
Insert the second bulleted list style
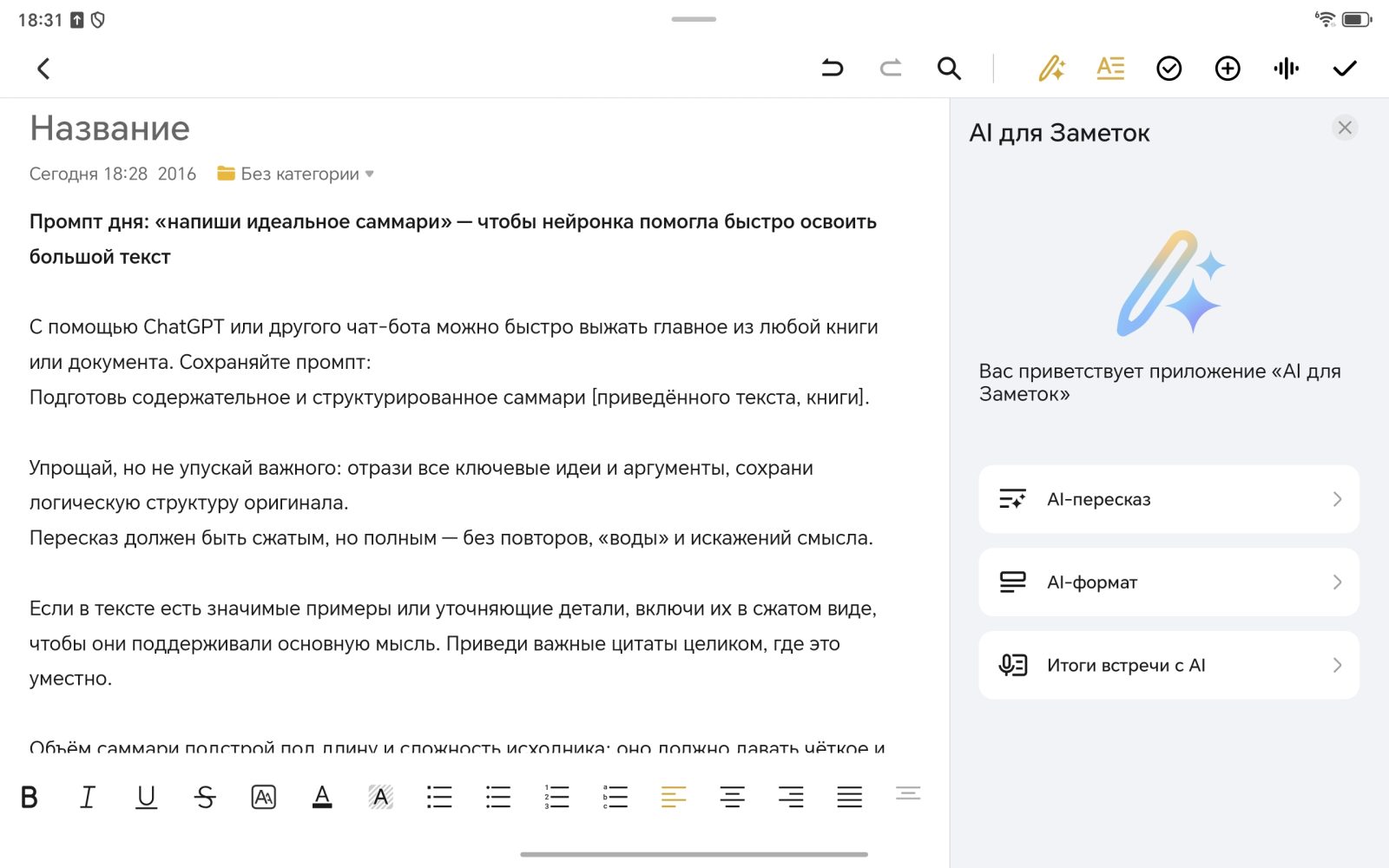tap(498, 797)
